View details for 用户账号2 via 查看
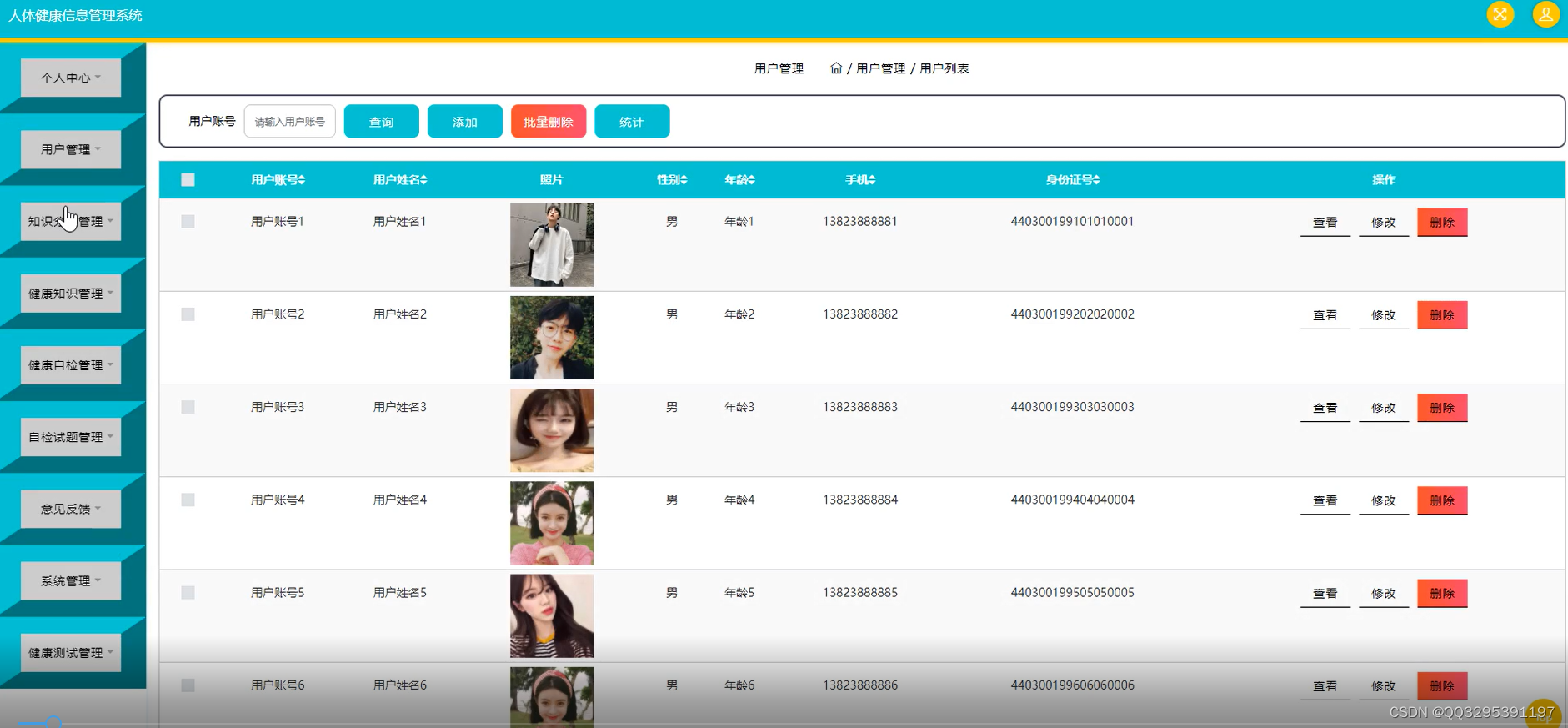 point(1325,315)
